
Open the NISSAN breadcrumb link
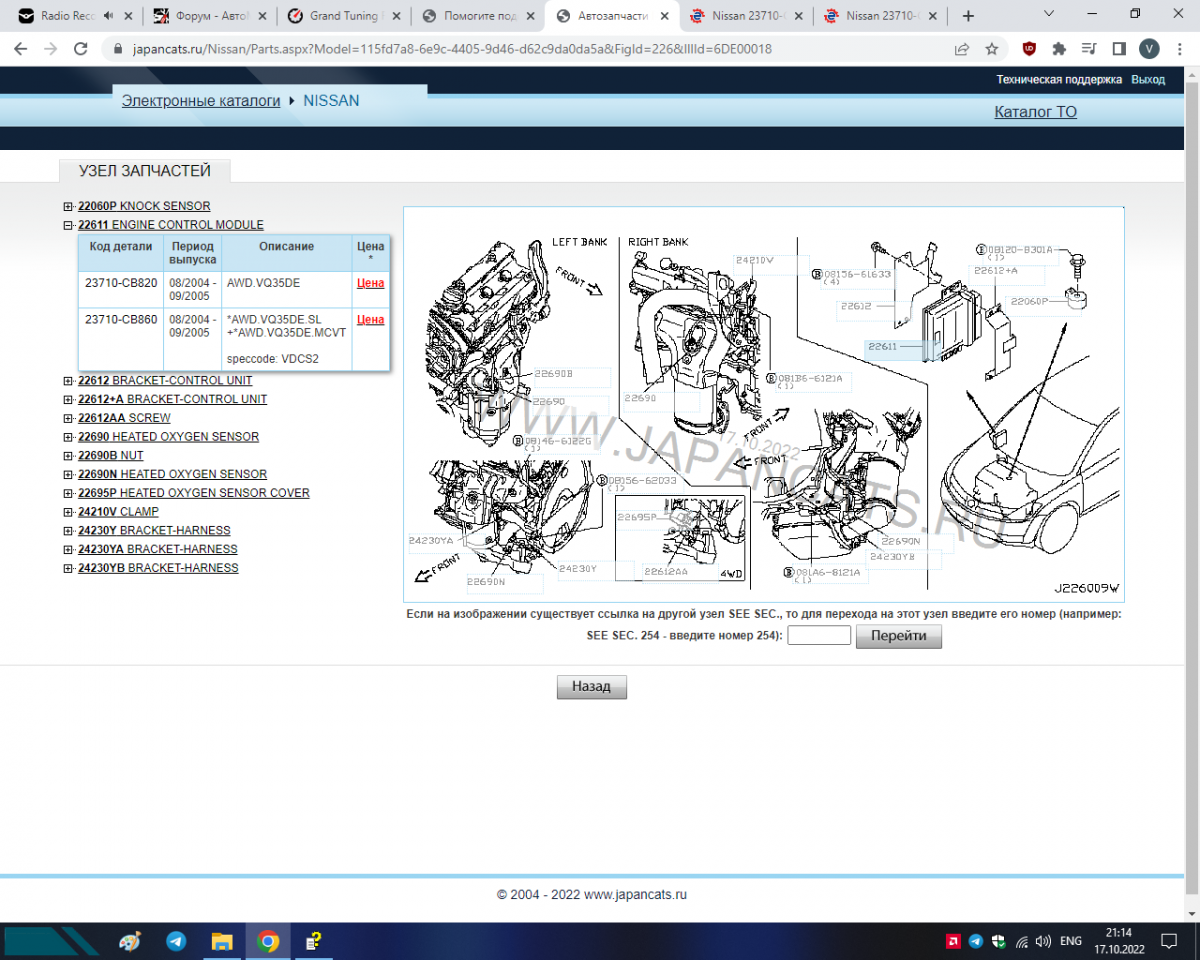tap(331, 101)
